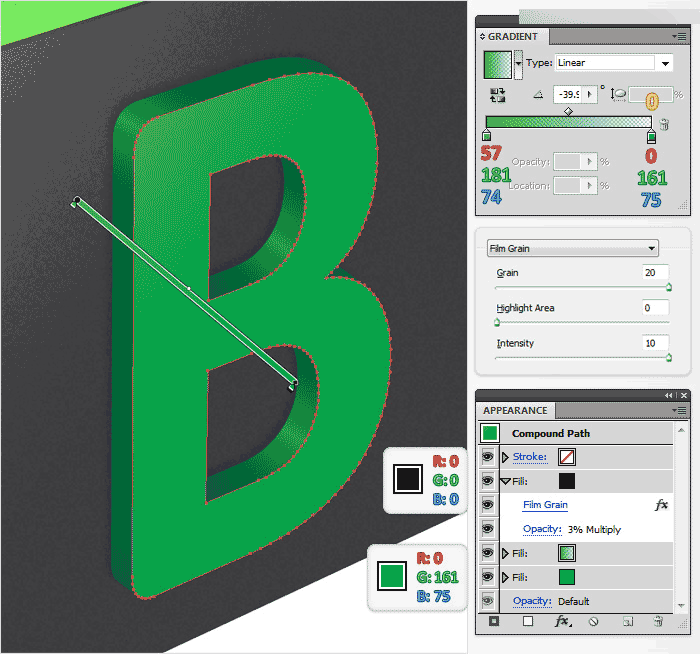Image resolution: width=700 pixels, height=654 pixels.
Task: Expand the gradient Fill attribute
Action: pos(505,554)
